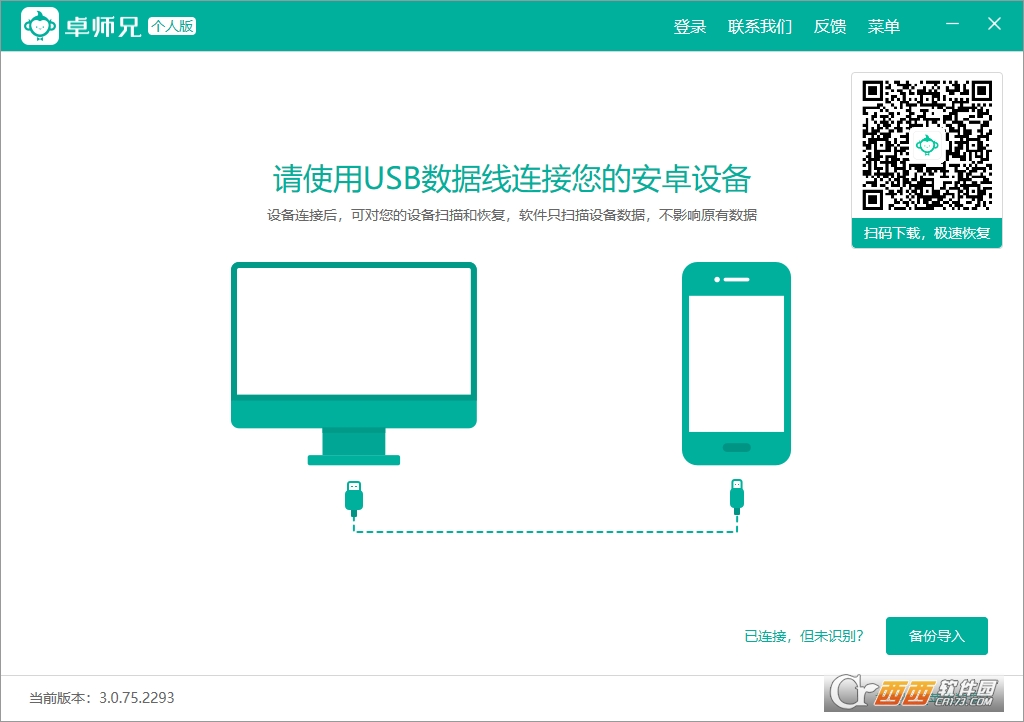The image size is (1024, 722).
Task: Click the 卓师兄 monkey logo icon
Action: 40,26
